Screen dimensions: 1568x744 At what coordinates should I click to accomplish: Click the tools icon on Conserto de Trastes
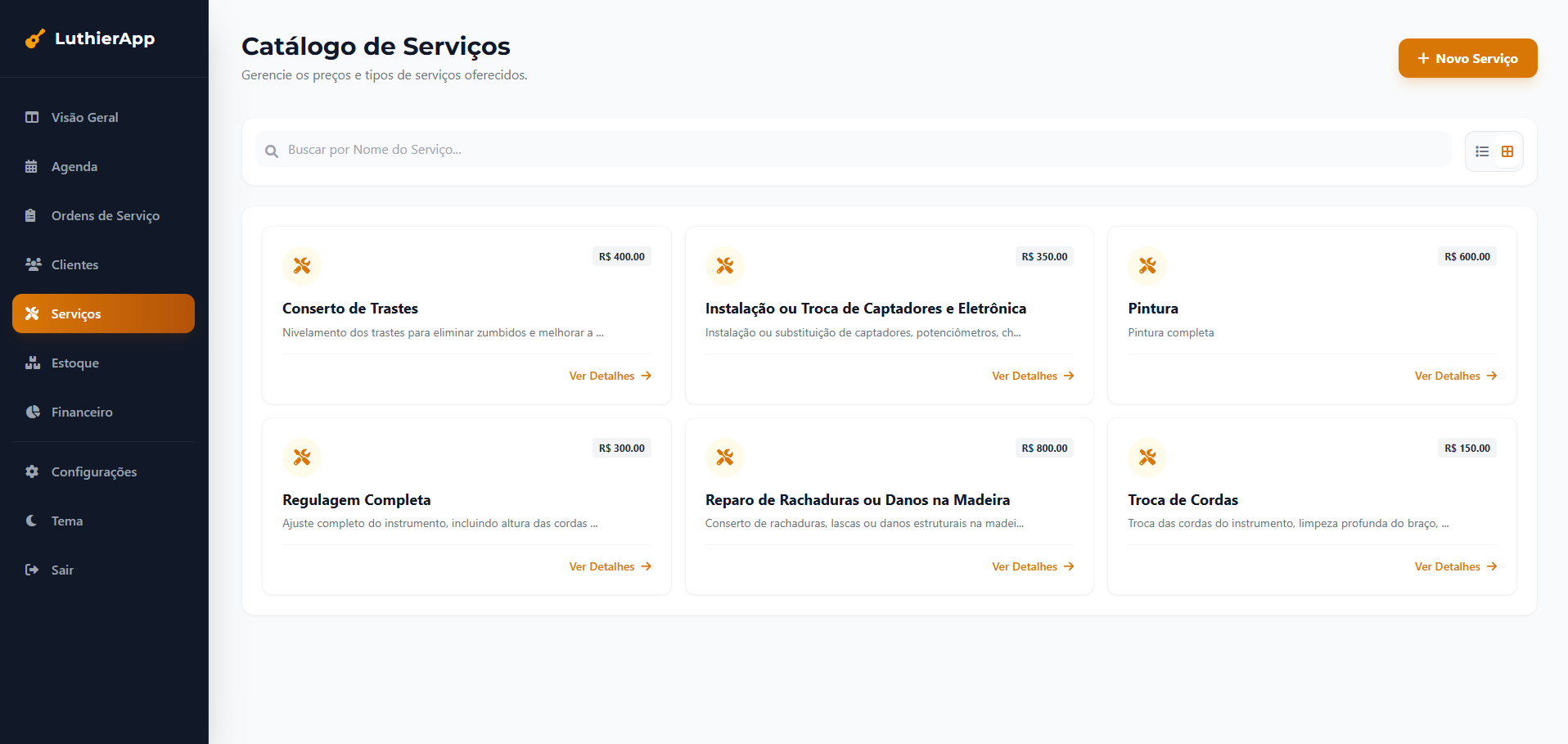coord(302,266)
